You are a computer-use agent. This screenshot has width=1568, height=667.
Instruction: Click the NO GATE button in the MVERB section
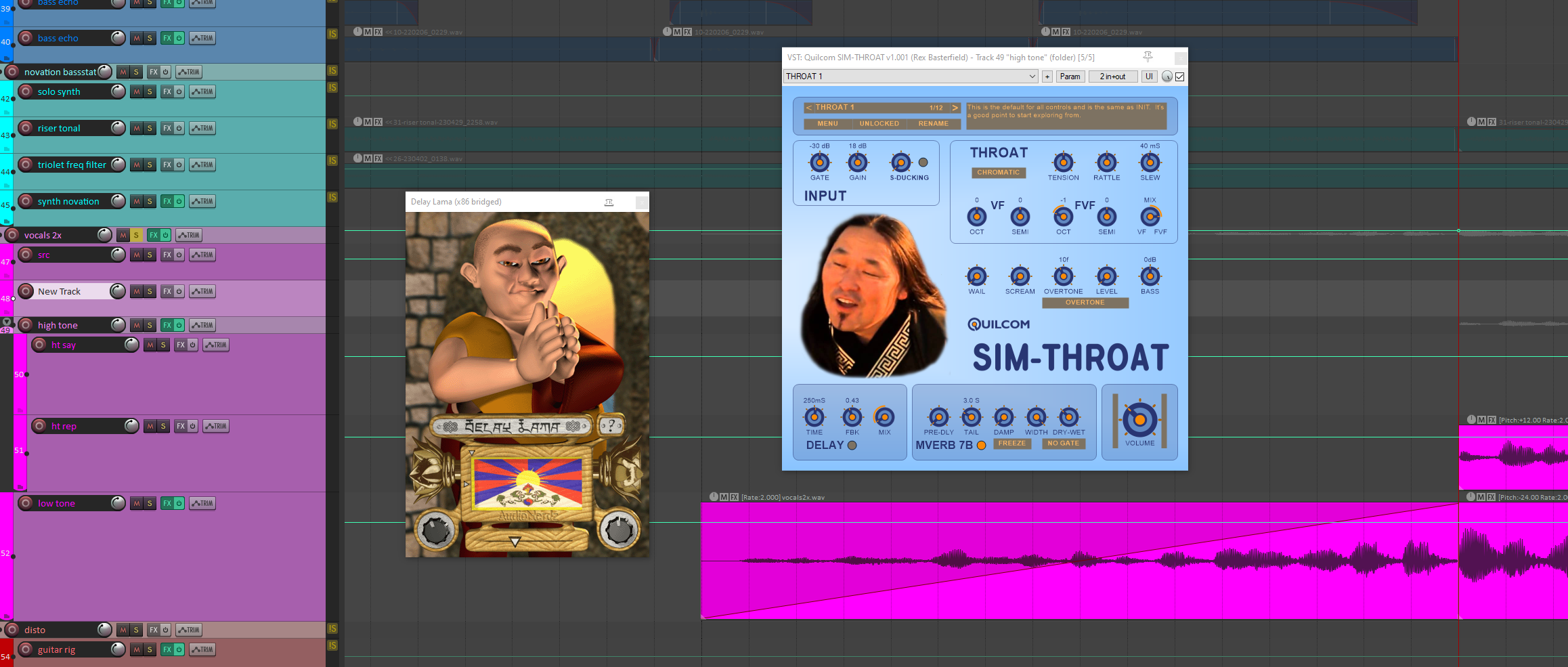tap(1063, 444)
